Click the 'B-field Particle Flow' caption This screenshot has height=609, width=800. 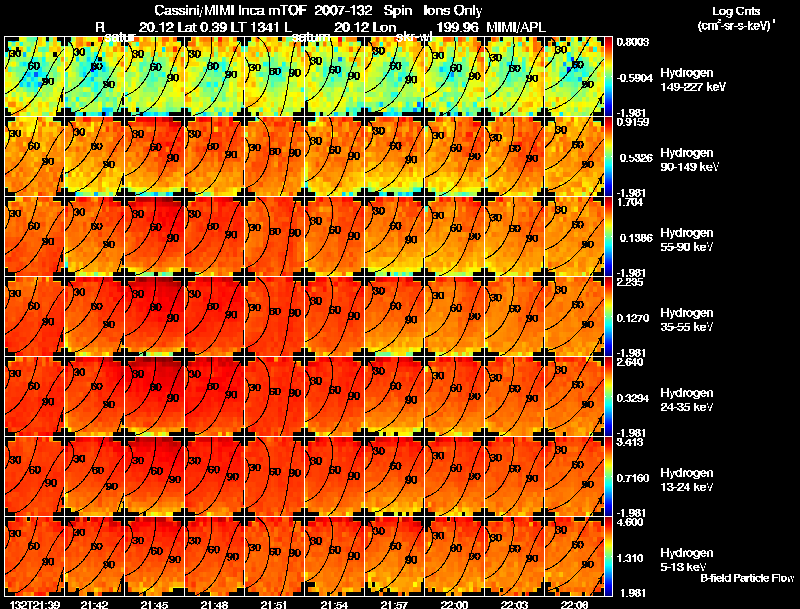click(x=747, y=578)
